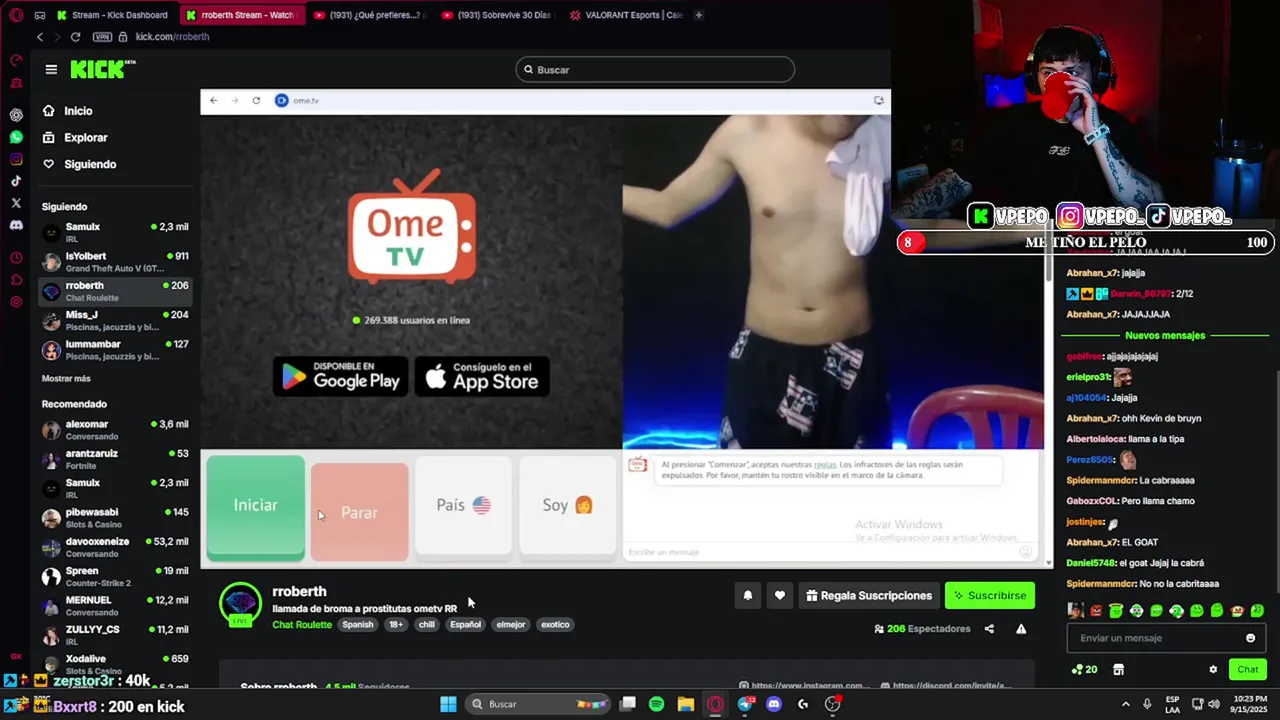1280x720 pixels.
Task: Open chat settings gear
Action: point(1213,670)
